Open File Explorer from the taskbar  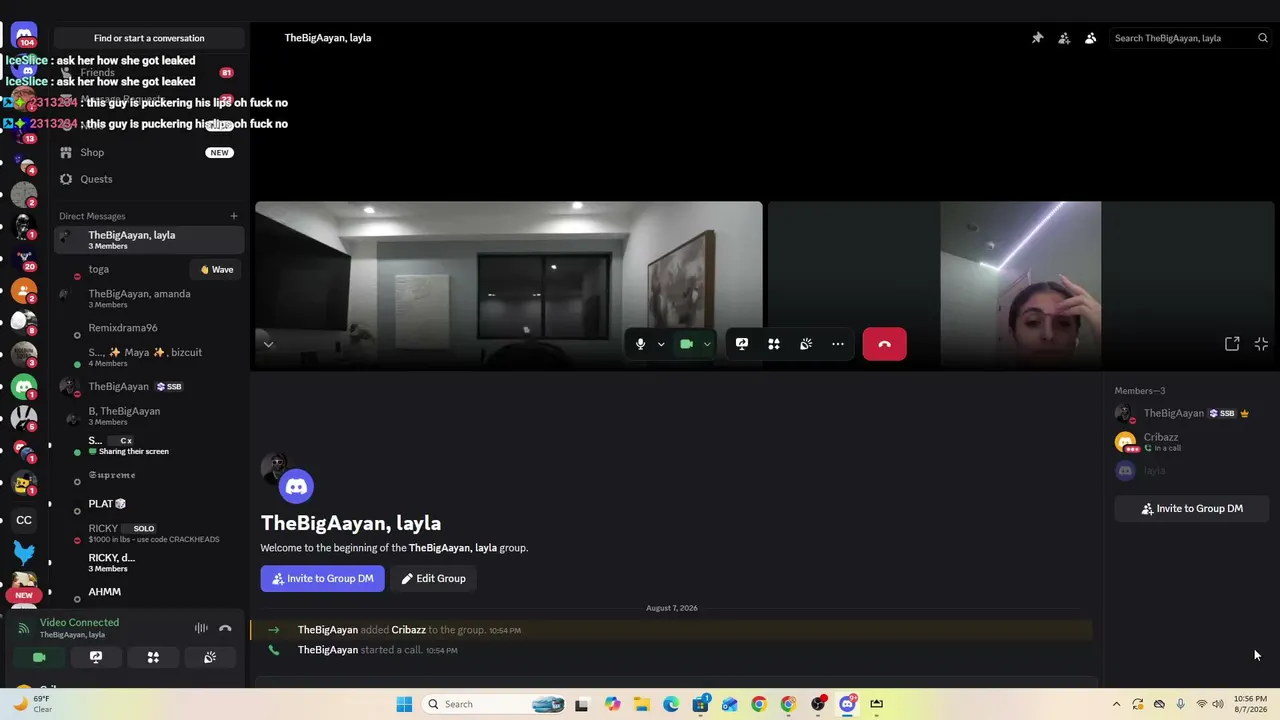click(641, 704)
